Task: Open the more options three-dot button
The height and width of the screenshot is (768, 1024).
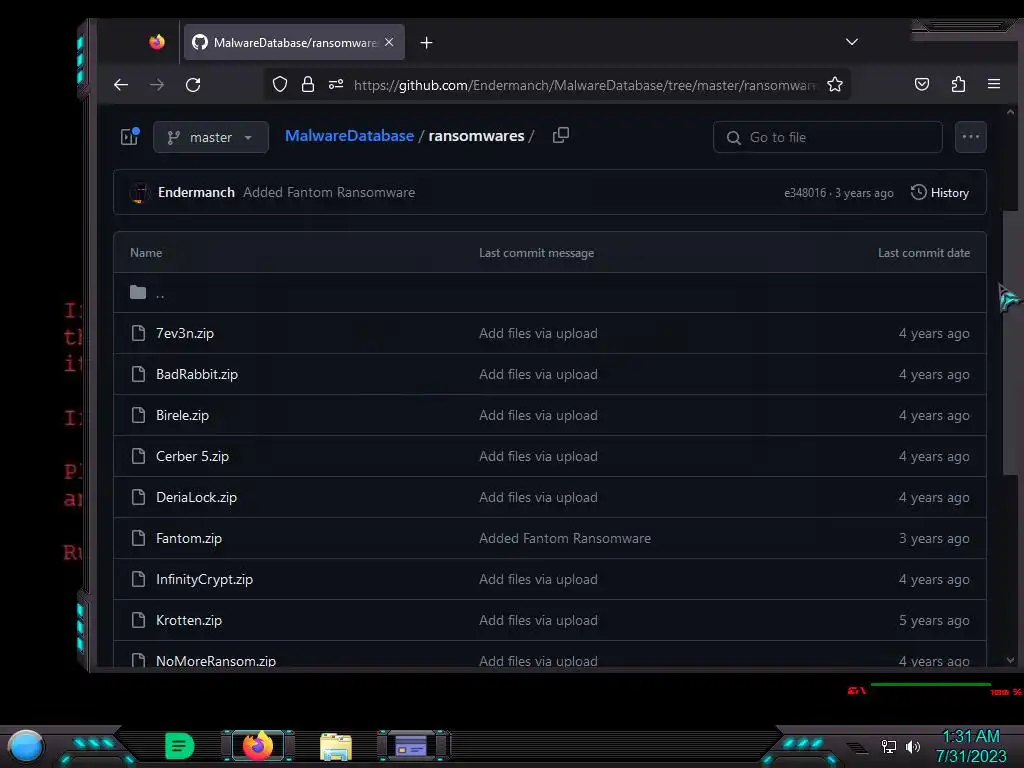Action: tap(970, 137)
